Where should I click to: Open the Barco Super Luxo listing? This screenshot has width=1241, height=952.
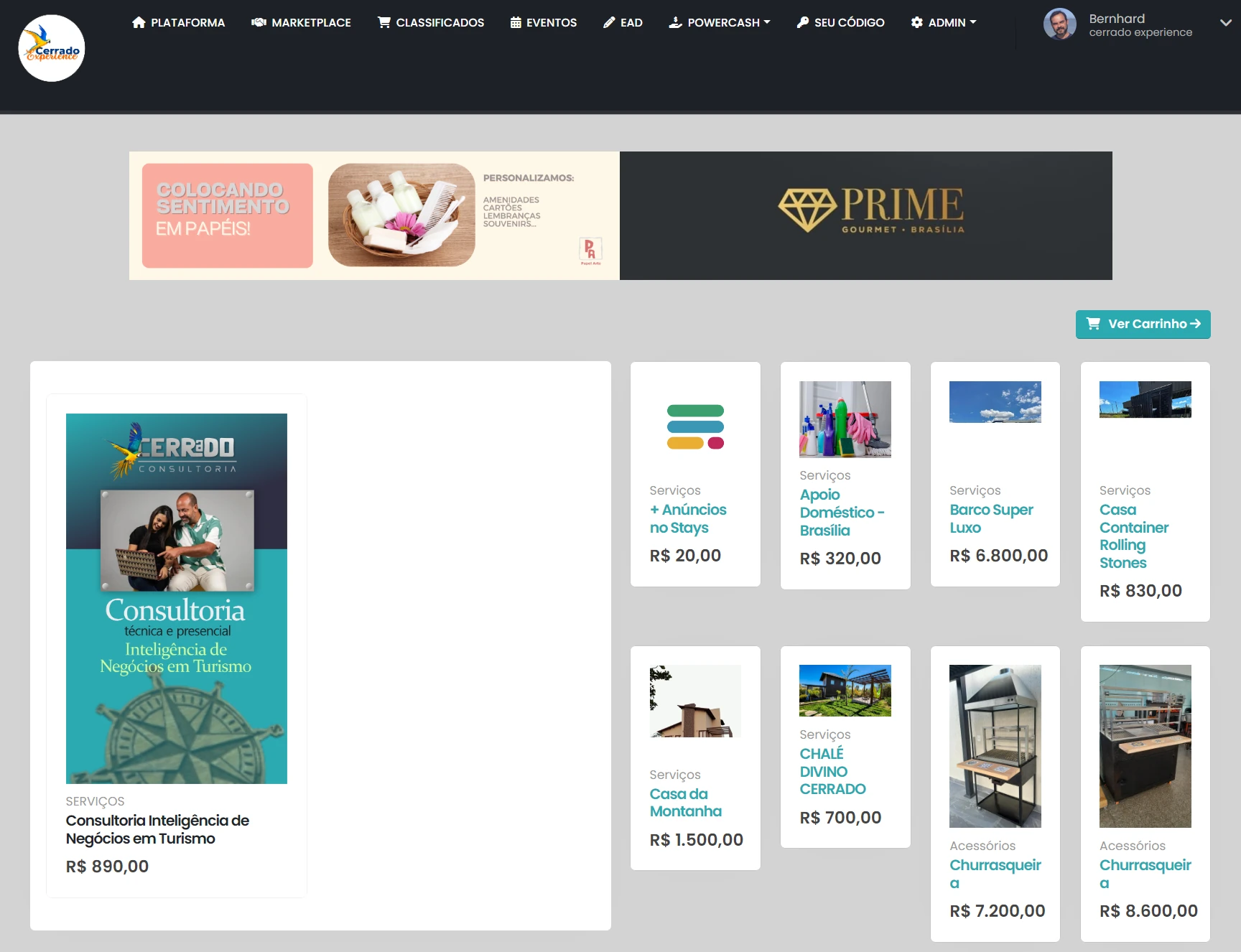(x=991, y=518)
